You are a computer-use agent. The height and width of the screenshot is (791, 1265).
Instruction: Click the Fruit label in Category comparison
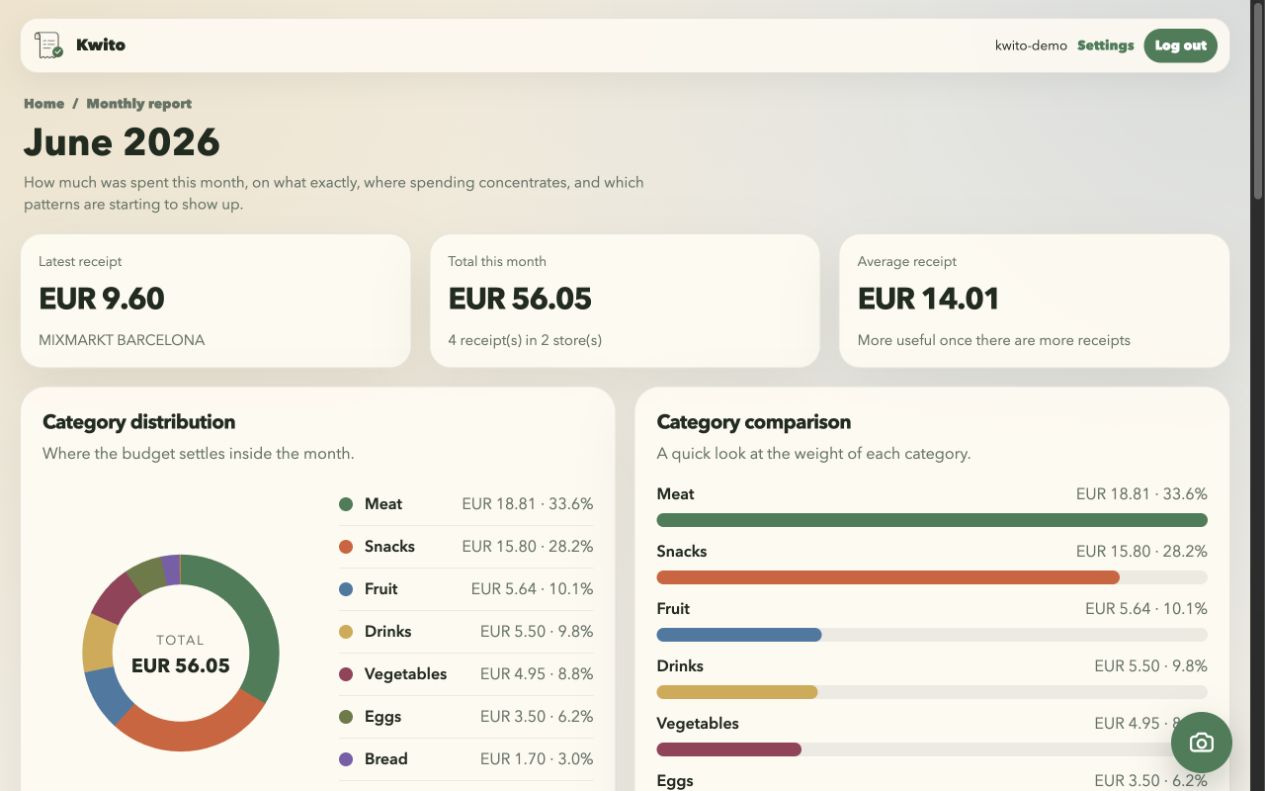point(673,608)
